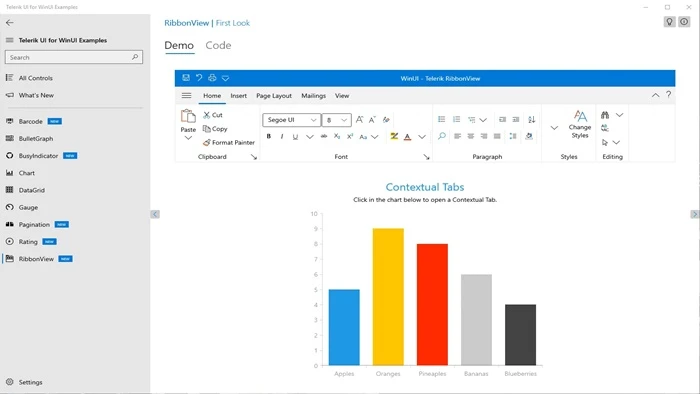Toggle Italic formatting
Screen dimensions: 700x394
(282, 136)
